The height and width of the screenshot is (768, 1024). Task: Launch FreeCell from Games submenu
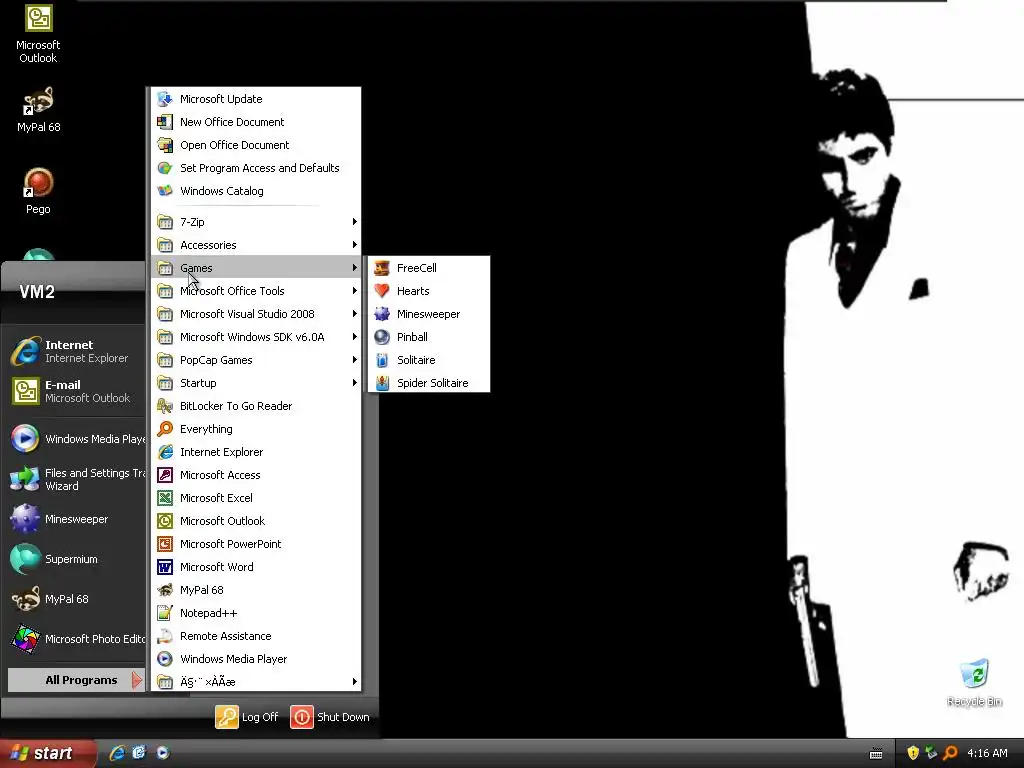coord(428,268)
